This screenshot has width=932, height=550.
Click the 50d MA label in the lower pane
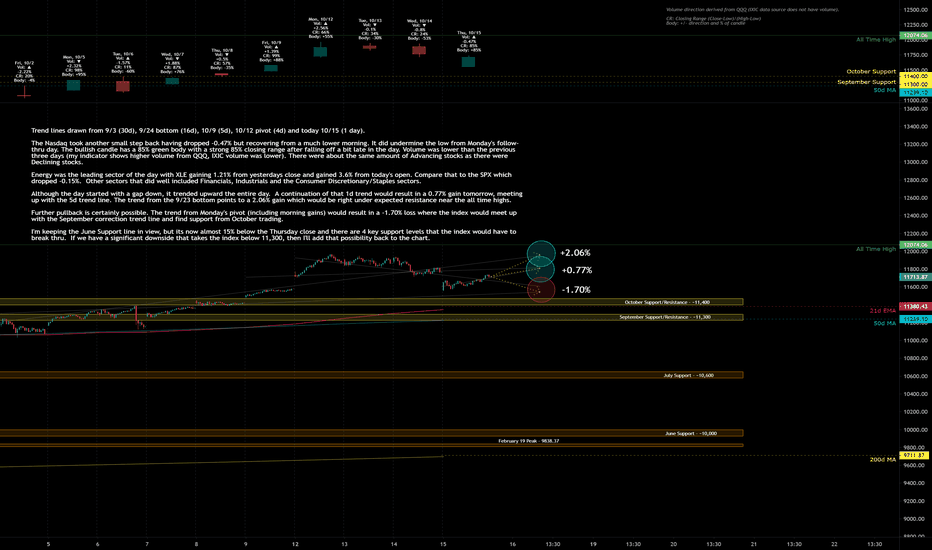pyautogui.click(x=884, y=323)
